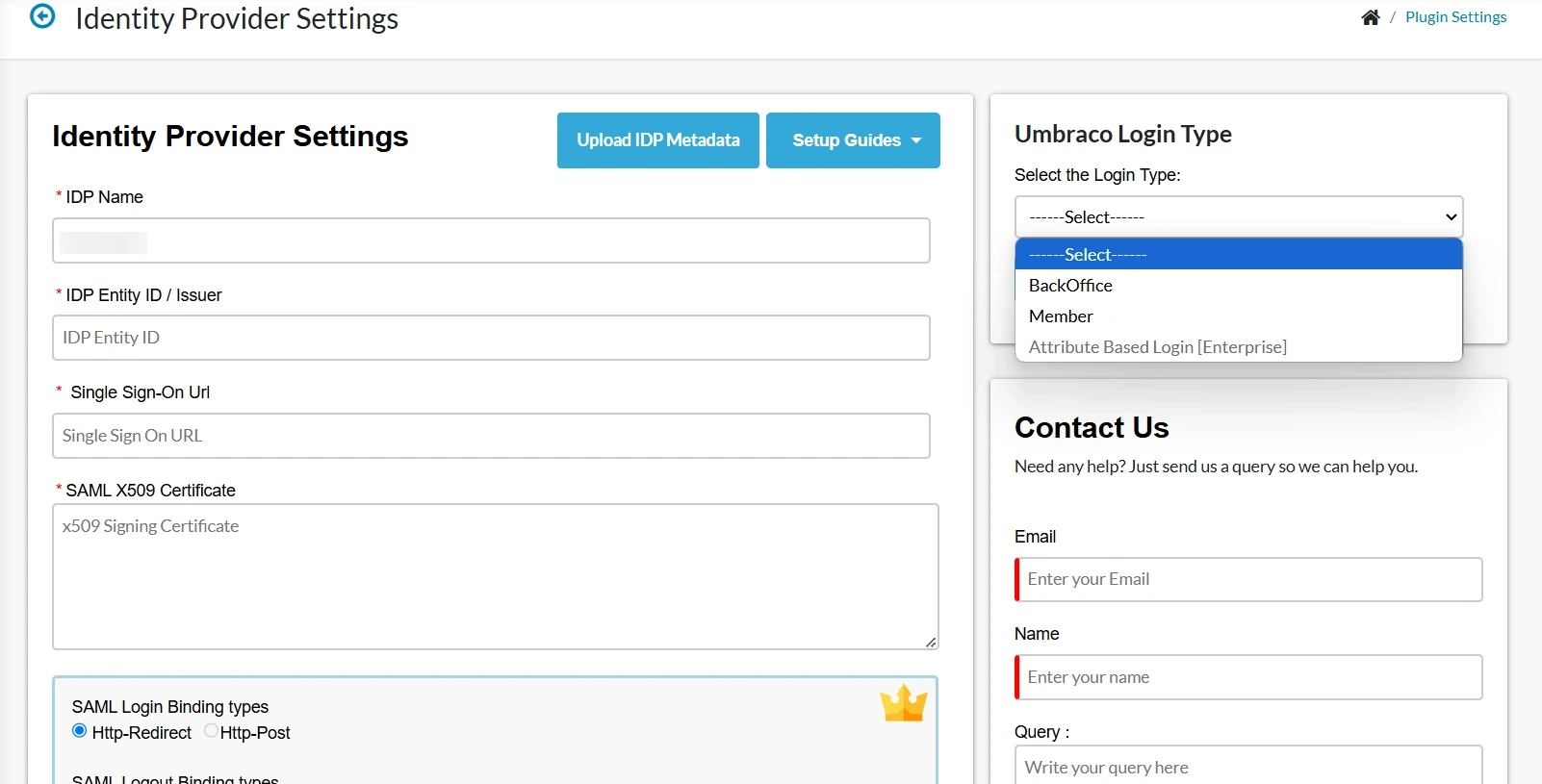Open the Setup Guides dropdown

click(x=853, y=140)
